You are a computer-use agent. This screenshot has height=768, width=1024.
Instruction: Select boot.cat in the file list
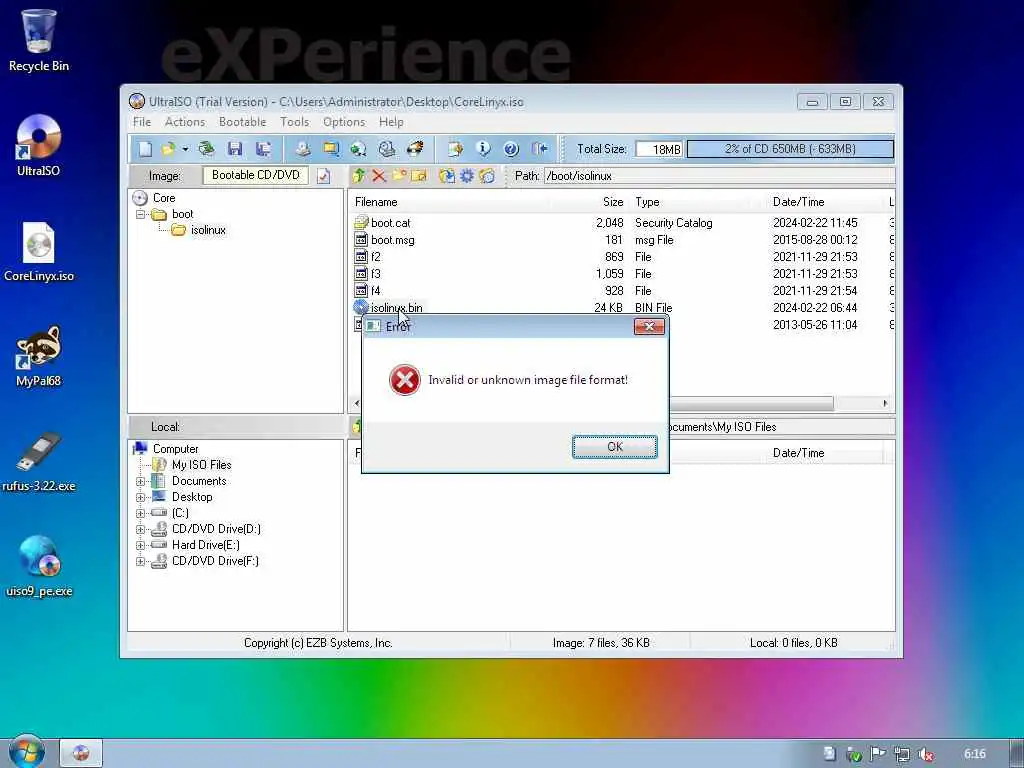coord(391,223)
